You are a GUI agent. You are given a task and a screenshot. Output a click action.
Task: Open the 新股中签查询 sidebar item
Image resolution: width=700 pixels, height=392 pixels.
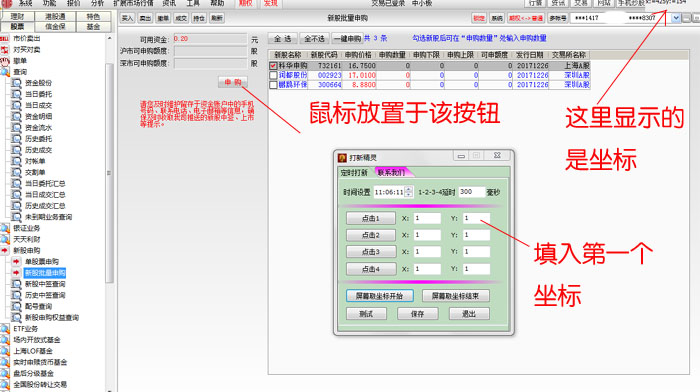[x=45, y=284]
